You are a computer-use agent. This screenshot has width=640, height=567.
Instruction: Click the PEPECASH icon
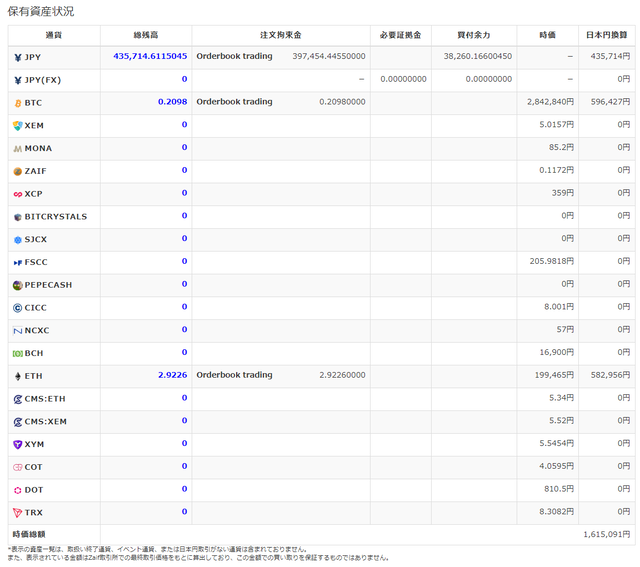pos(18,285)
